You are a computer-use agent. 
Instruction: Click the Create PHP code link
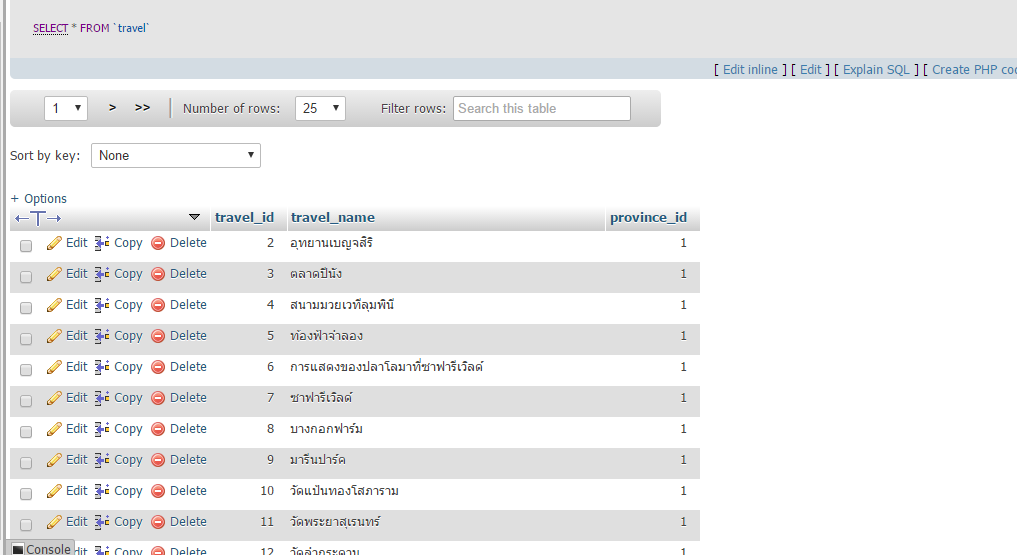coord(974,69)
